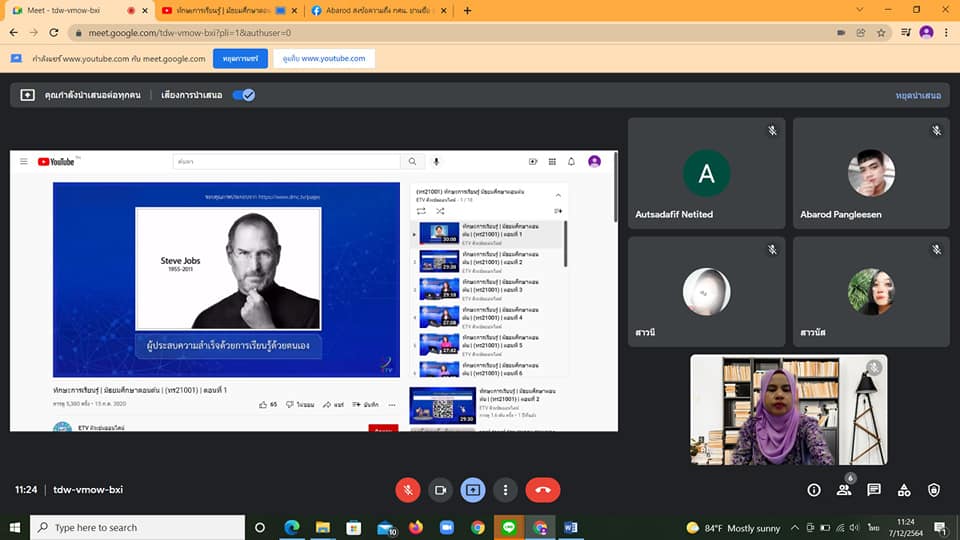Image resolution: width=960 pixels, height=540 pixels.
Task: Open host controls shield icon
Action: tap(934, 490)
